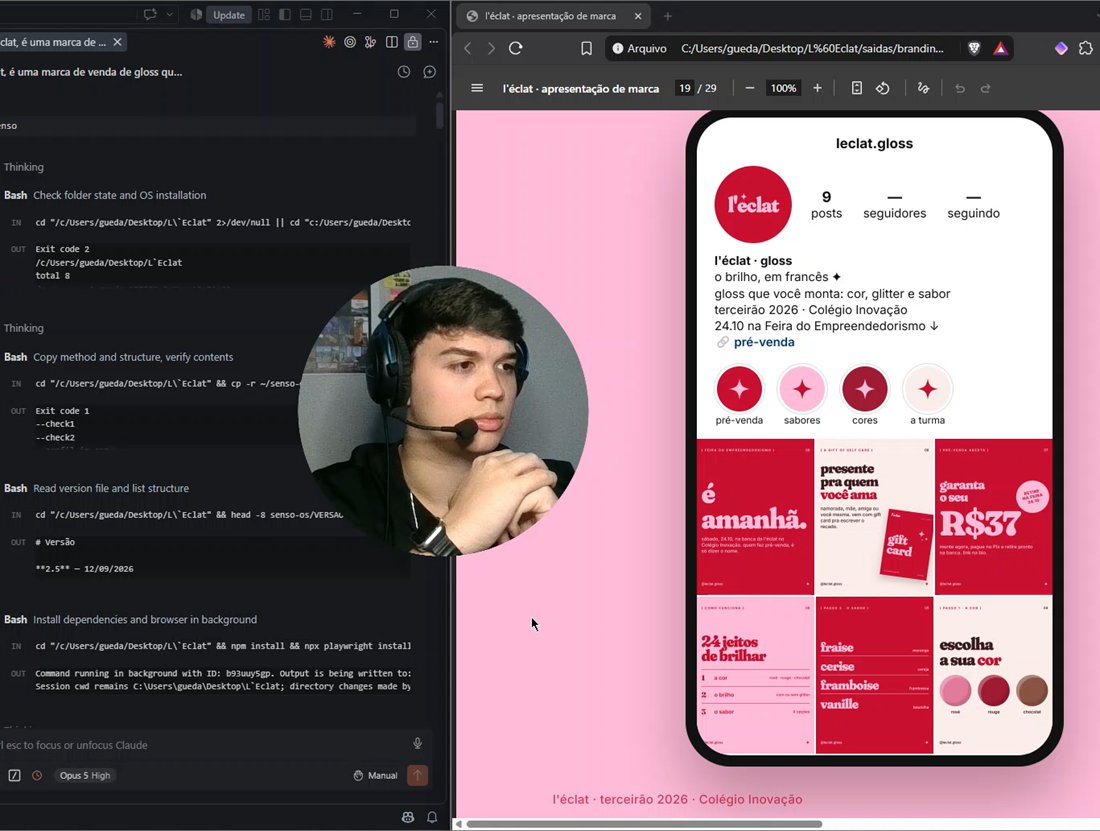
Task: Split the editor with the split icon
Action: (391, 42)
